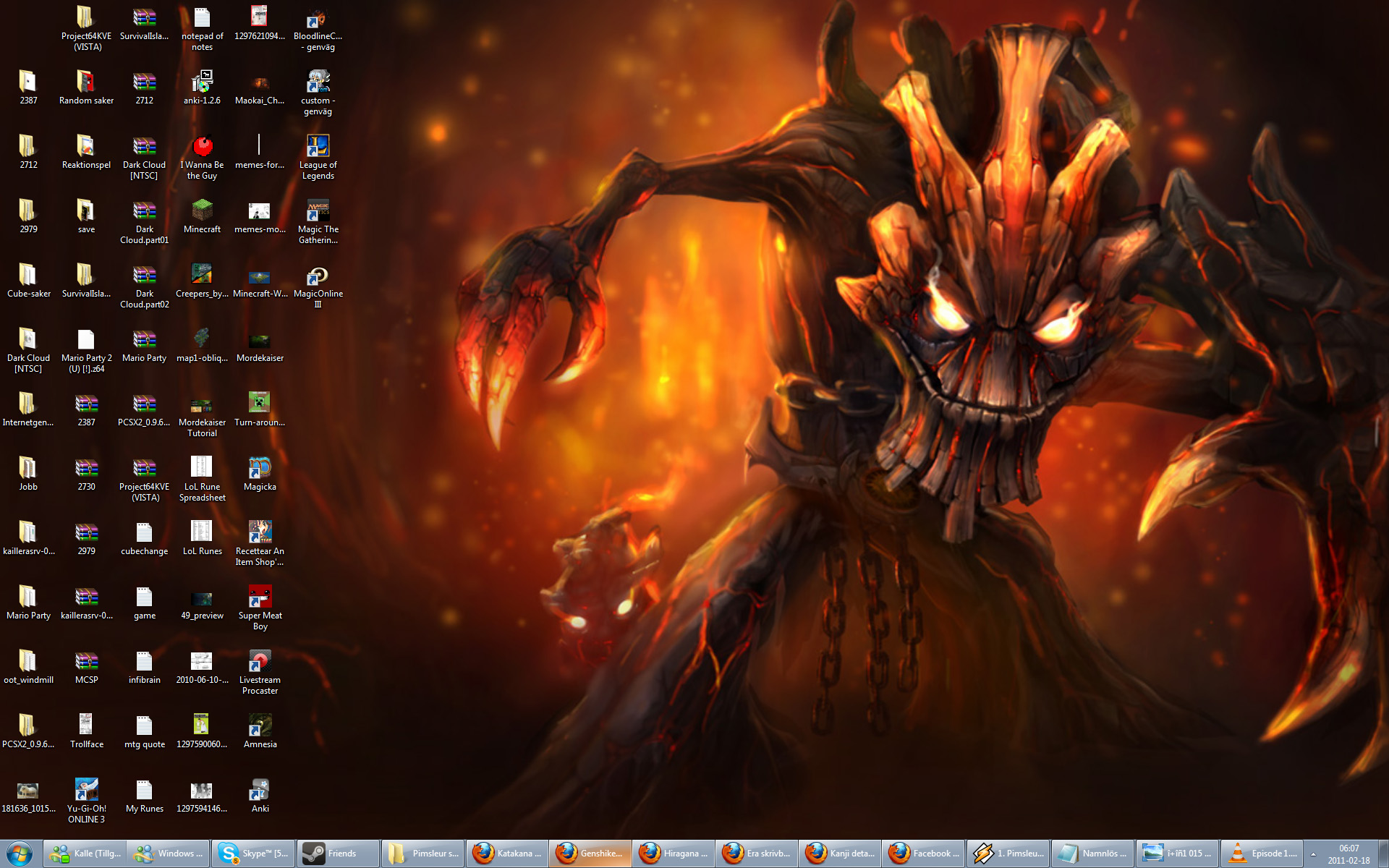This screenshot has height=868, width=1389.
Task: Open the BloodlineC... genväg shortcut
Action: (x=318, y=27)
